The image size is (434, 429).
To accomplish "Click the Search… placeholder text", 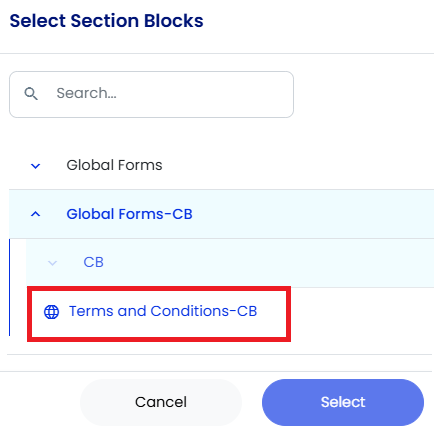I will coord(87,93).
